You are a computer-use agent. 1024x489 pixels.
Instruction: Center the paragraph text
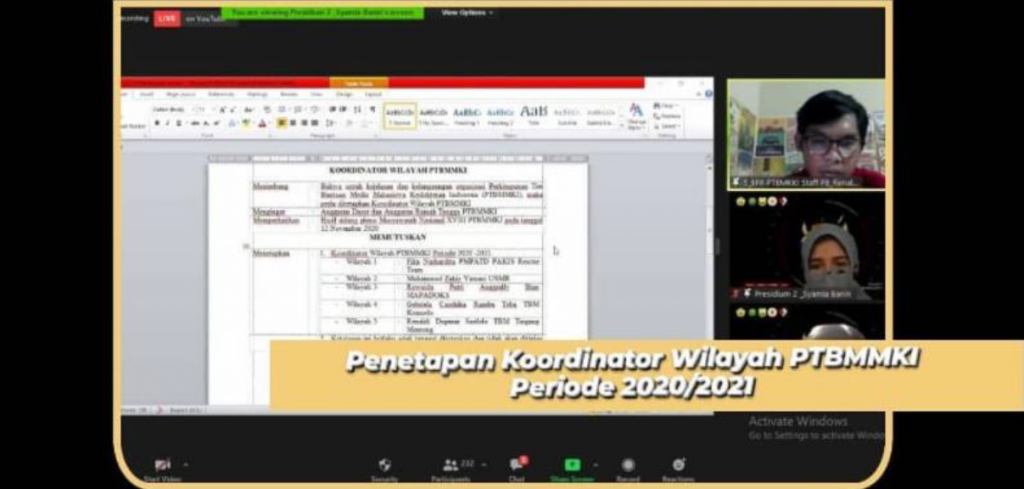point(293,123)
